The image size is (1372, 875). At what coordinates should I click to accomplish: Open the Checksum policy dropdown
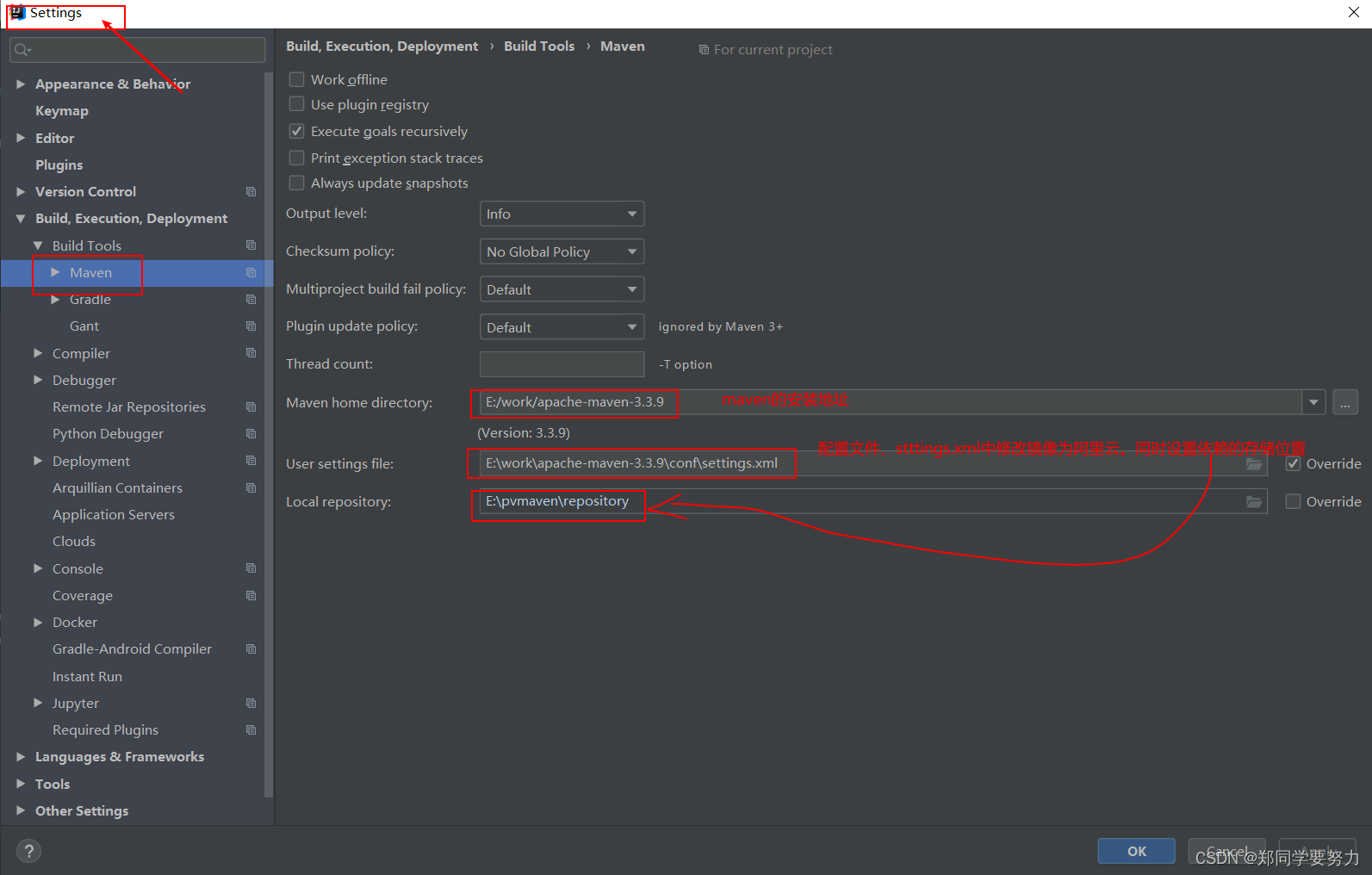tap(561, 252)
